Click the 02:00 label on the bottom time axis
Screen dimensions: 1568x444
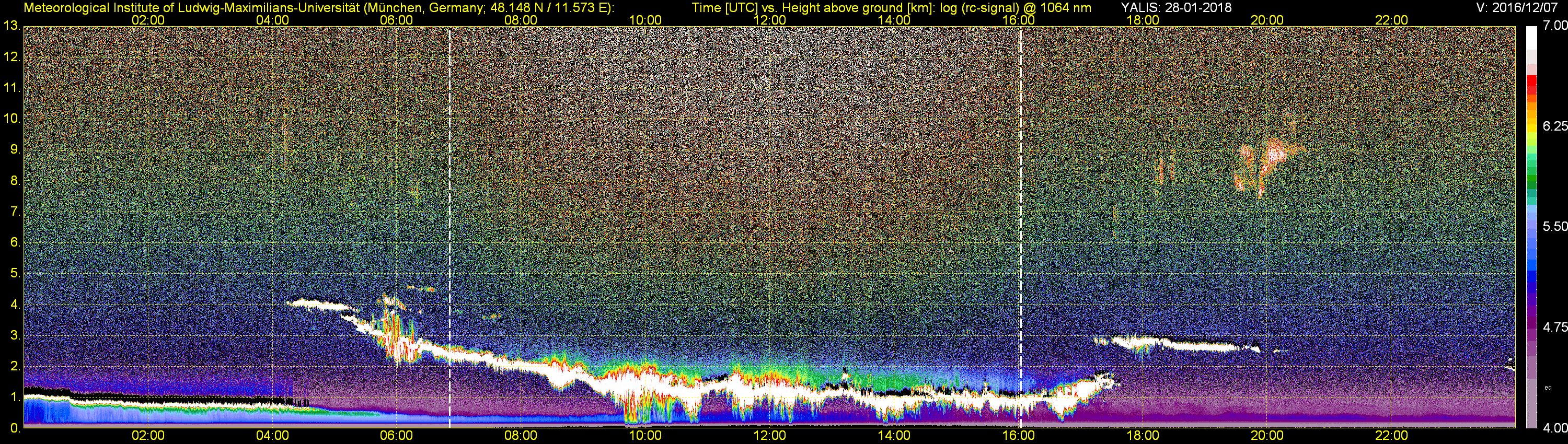point(148,436)
